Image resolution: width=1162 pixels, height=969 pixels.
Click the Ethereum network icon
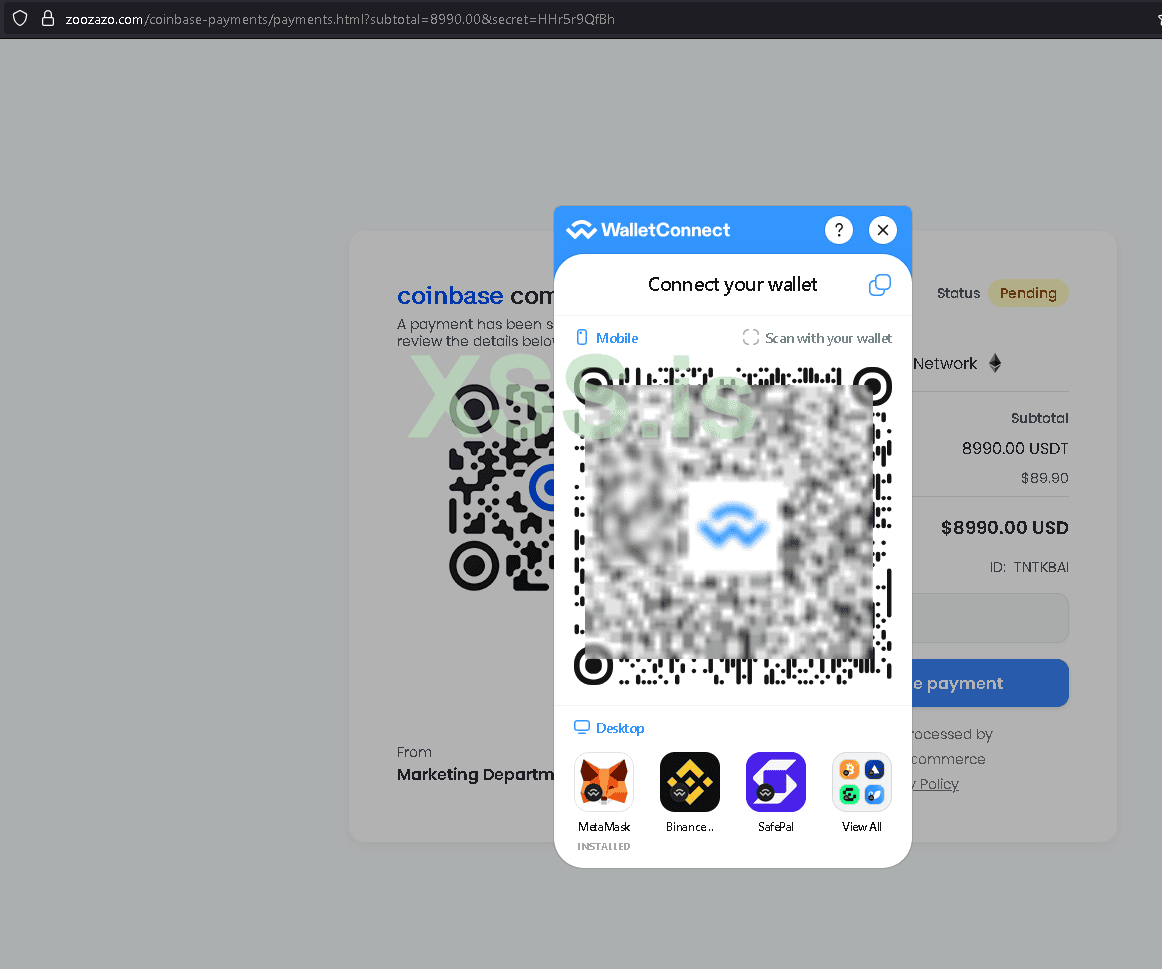tap(995, 363)
